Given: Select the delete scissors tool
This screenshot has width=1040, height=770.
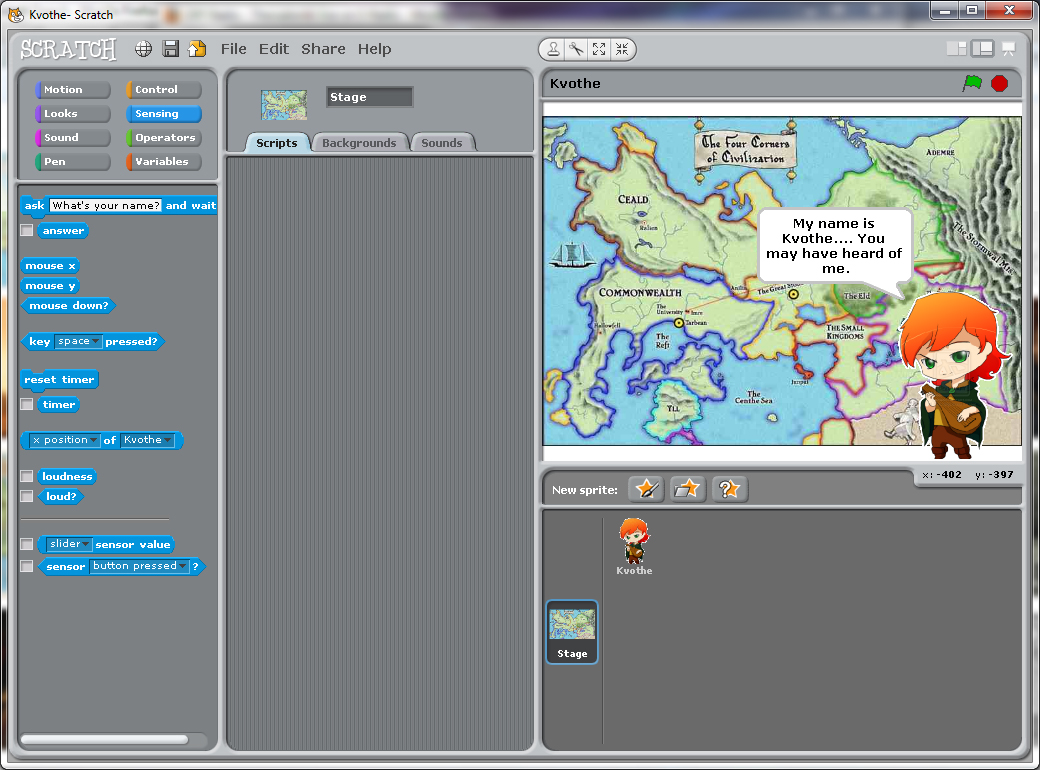Looking at the screenshot, I should (x=576, y=49).
